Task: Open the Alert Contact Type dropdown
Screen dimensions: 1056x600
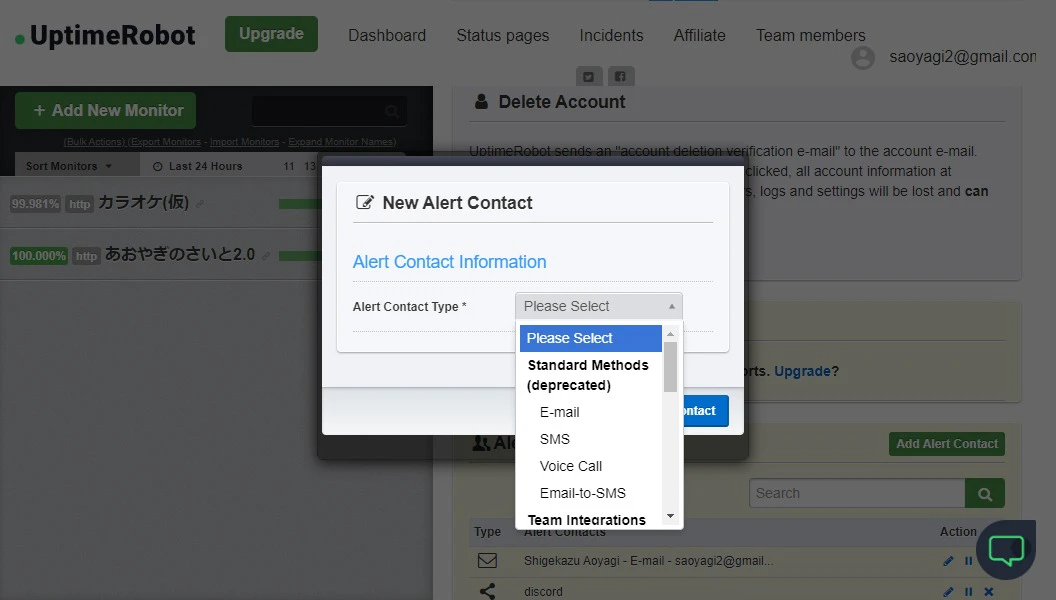Action: [x=599, y=306]
